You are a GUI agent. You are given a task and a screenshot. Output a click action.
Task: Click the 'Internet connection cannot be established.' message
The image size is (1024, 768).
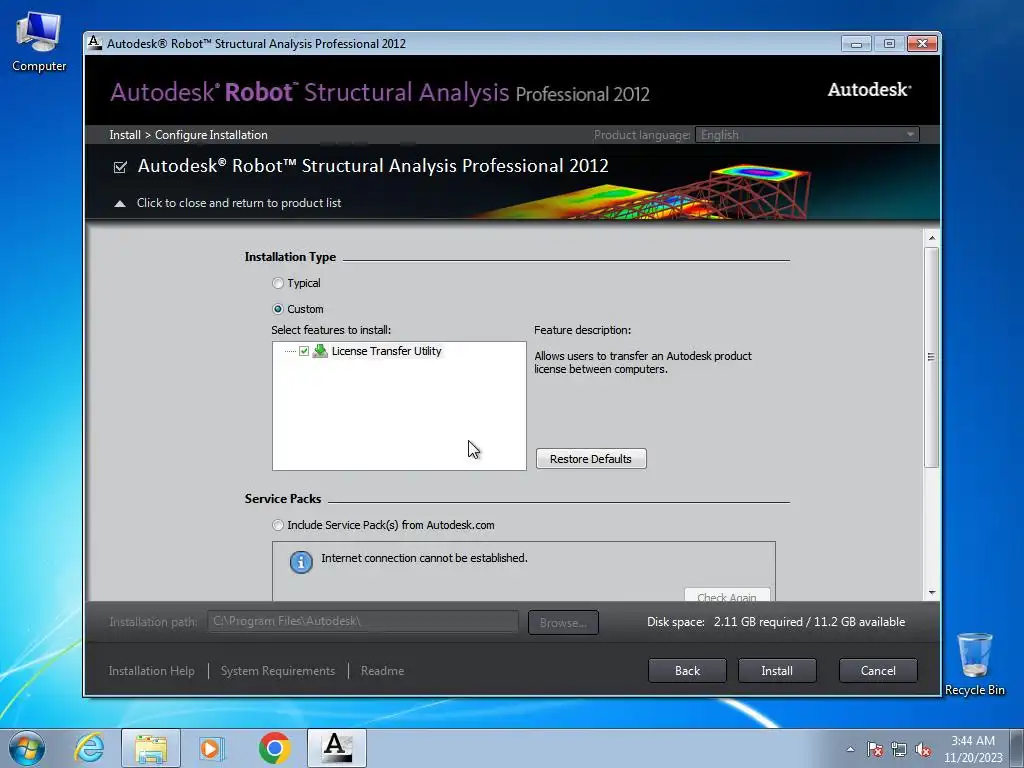pyautogui.click(x=424, y=558)
